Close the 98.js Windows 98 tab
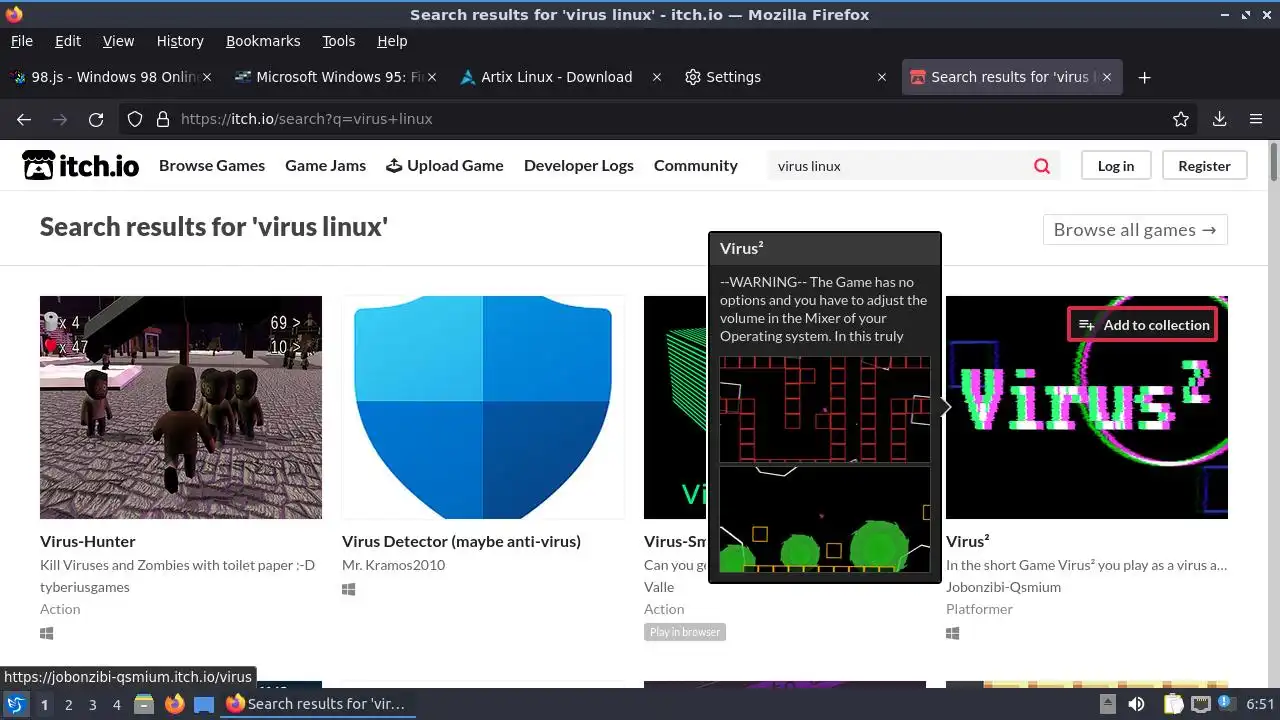Screen dimensions: 1280x720 coord(207,77)
